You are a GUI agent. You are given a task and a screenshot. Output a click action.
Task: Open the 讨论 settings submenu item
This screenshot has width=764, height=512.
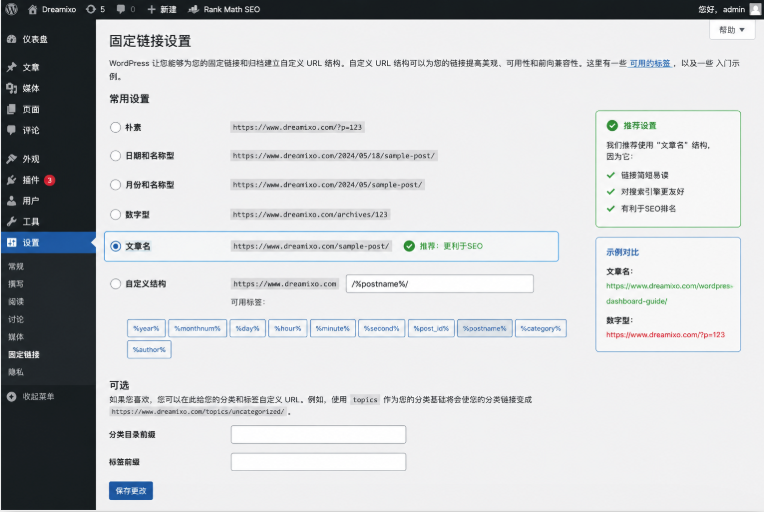(x=16, y=319)
